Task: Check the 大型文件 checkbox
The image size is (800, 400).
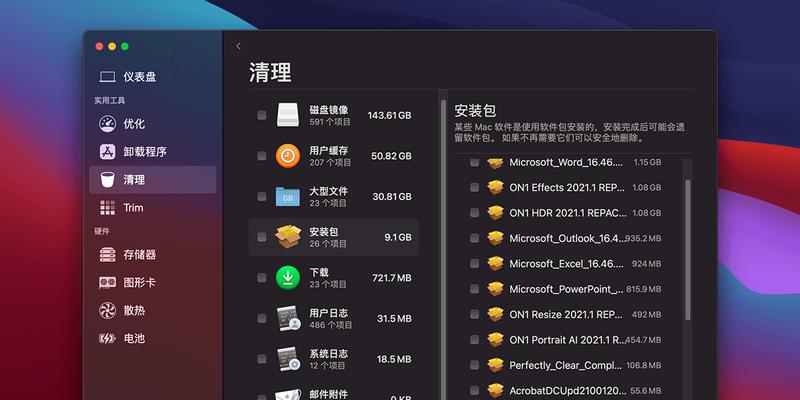Action: pos(262,196)
